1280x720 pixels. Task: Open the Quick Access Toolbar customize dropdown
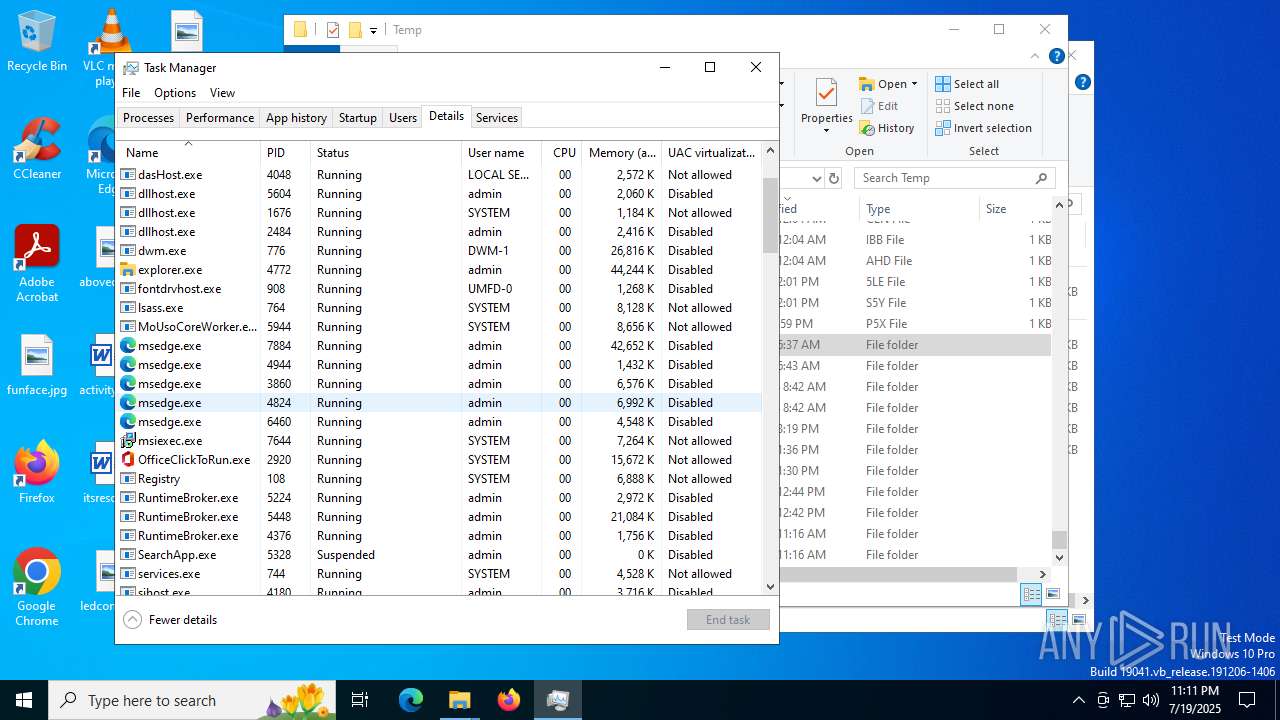(x=373, y=30)
